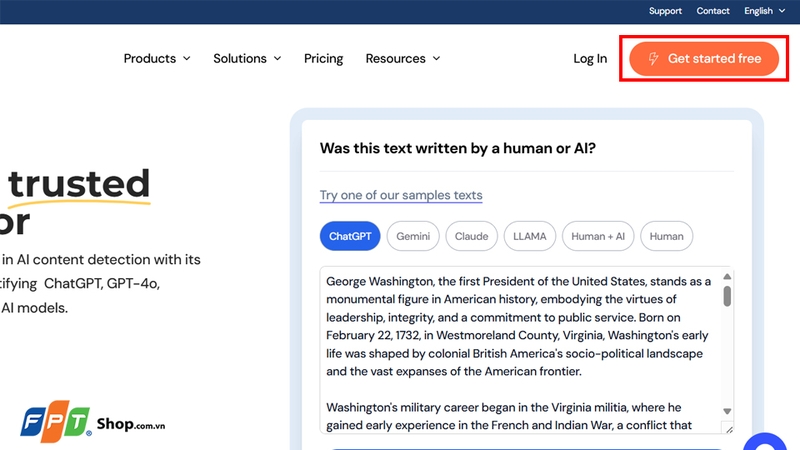Select the Claude sample tab
The height and width of the screenshot is (450, 800).
click(471, 236)
